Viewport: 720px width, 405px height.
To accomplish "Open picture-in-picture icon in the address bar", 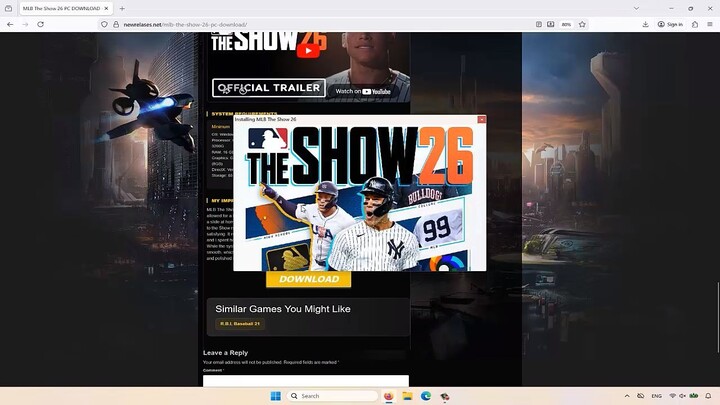I will click(551, 24).
